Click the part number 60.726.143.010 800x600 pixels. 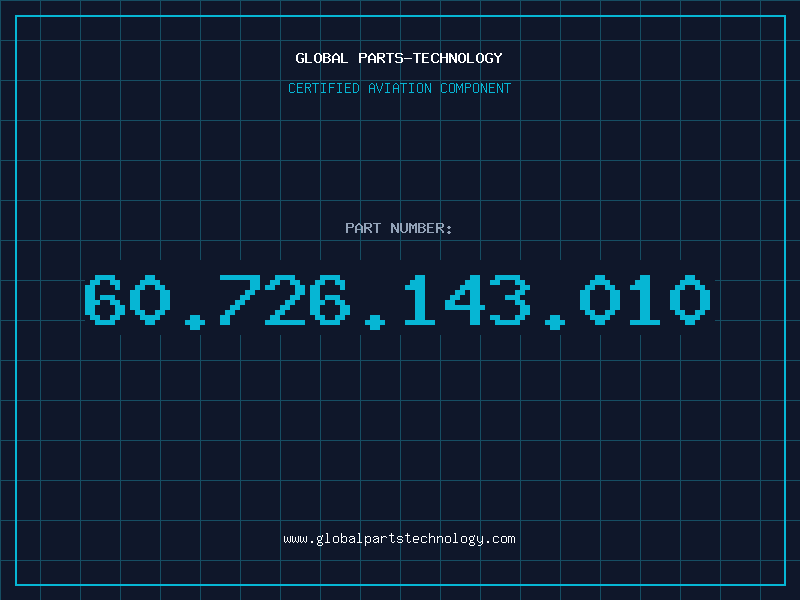[x=398, y=301]
